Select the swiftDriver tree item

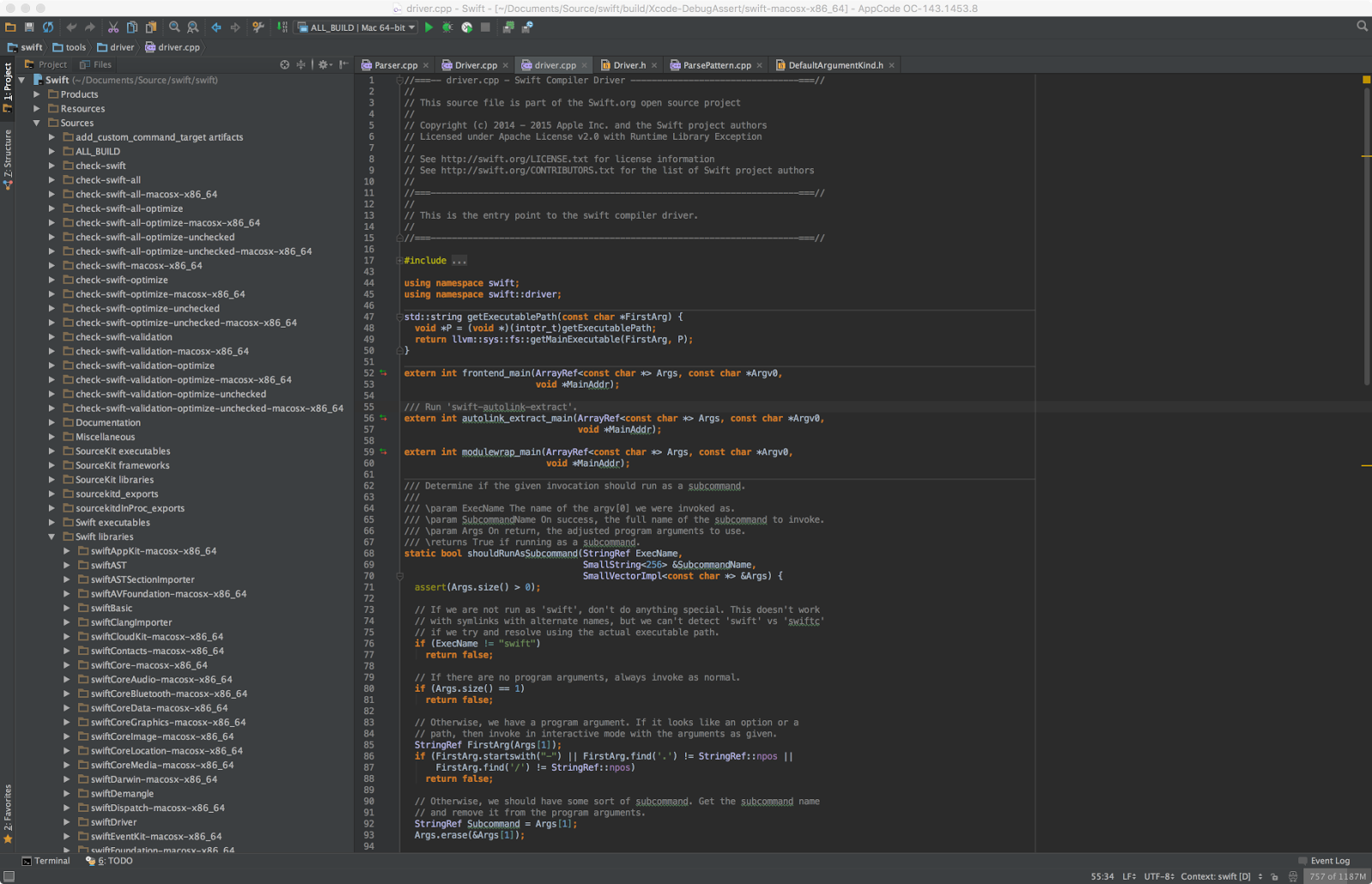113,822
